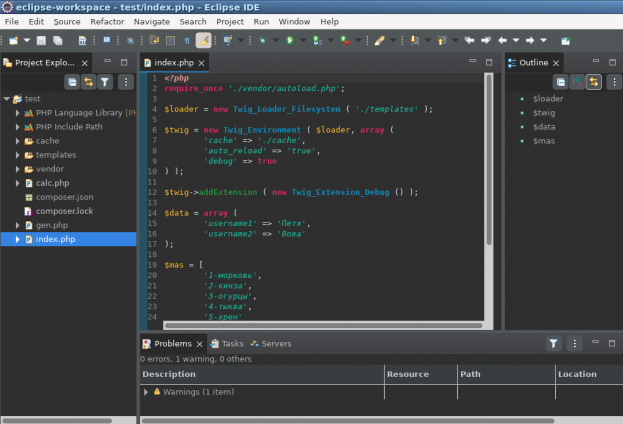
Task: Click the Open Perspective icon
Action: click(x=565, y=41)
